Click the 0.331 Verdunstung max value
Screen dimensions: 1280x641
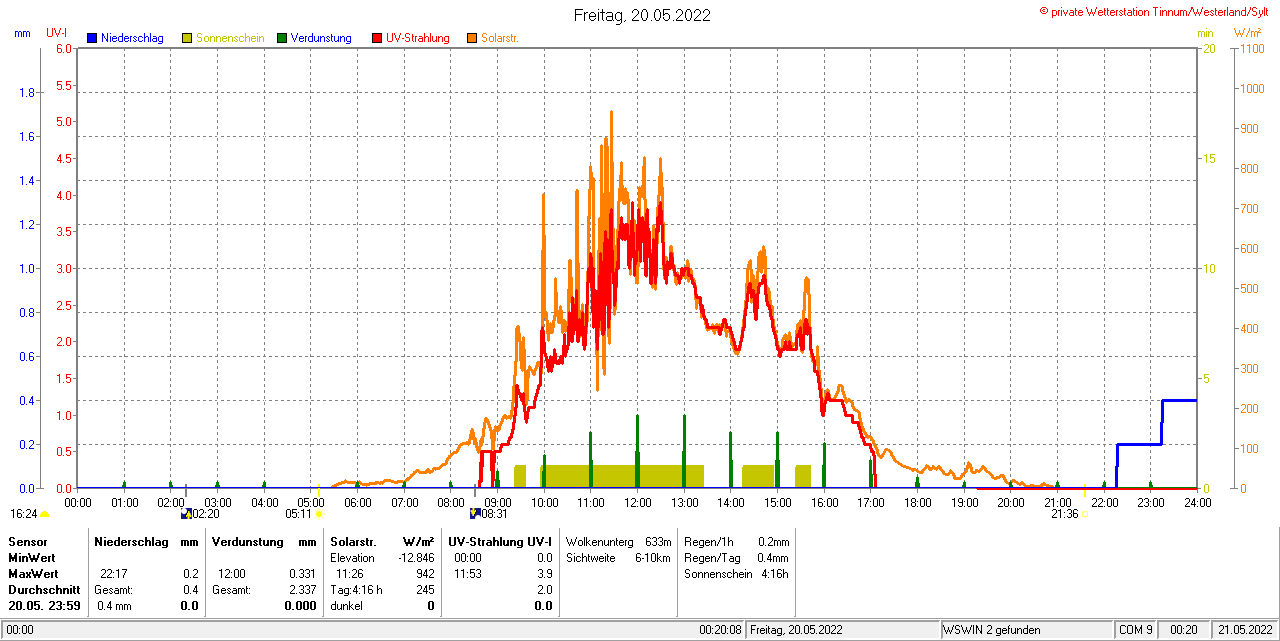click(x=301, y=574)
